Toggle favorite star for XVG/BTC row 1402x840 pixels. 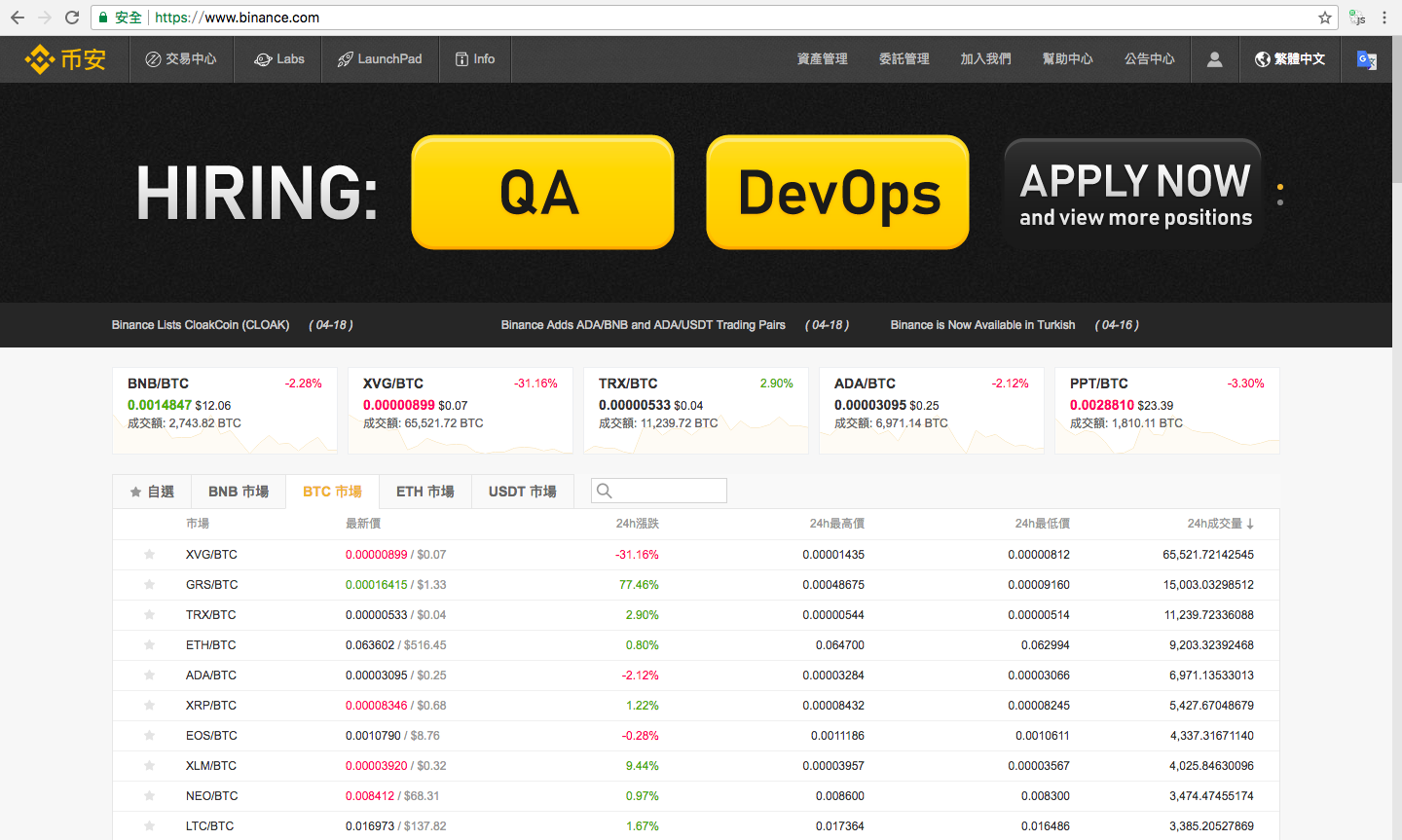[x=149, y=555]
